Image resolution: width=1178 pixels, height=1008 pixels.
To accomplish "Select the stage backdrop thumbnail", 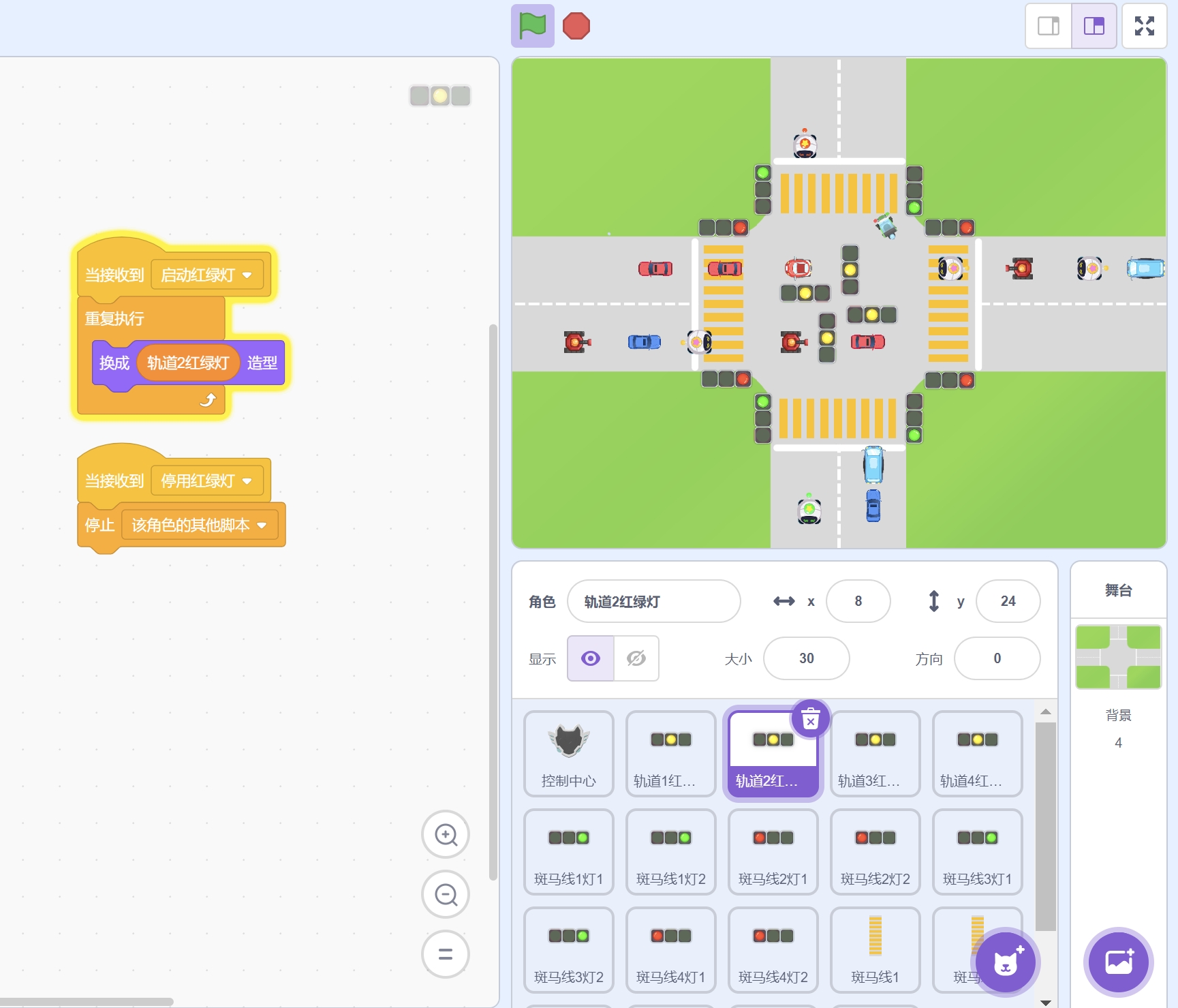I will [1118, 657].
